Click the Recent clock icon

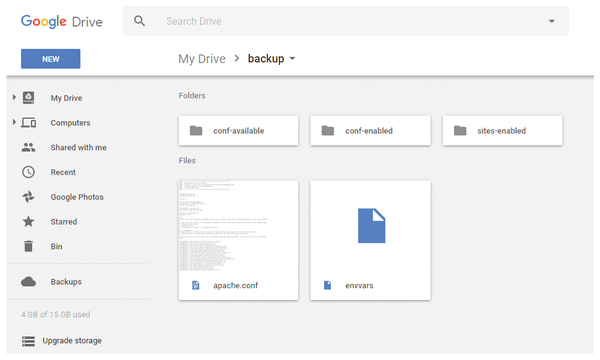coord(28,172)
